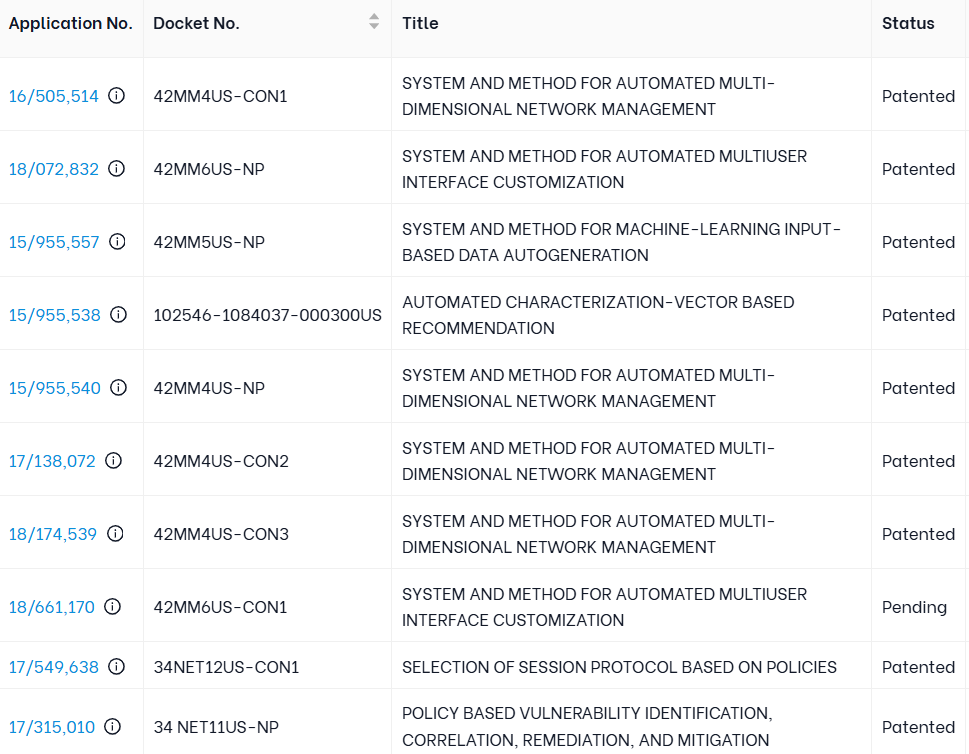The height and width of the screenshot is (754, 969).
Task: Open application number 15/955,538
Action: coord(55,315)
